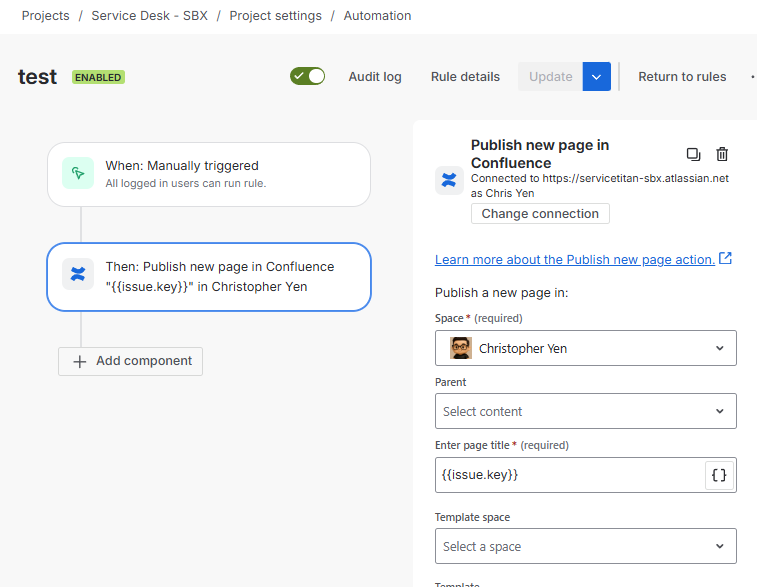Image resolution: width=757 pixels, height=587 pixels.
Task: Click Add component button
Action: tap(130, 362)
